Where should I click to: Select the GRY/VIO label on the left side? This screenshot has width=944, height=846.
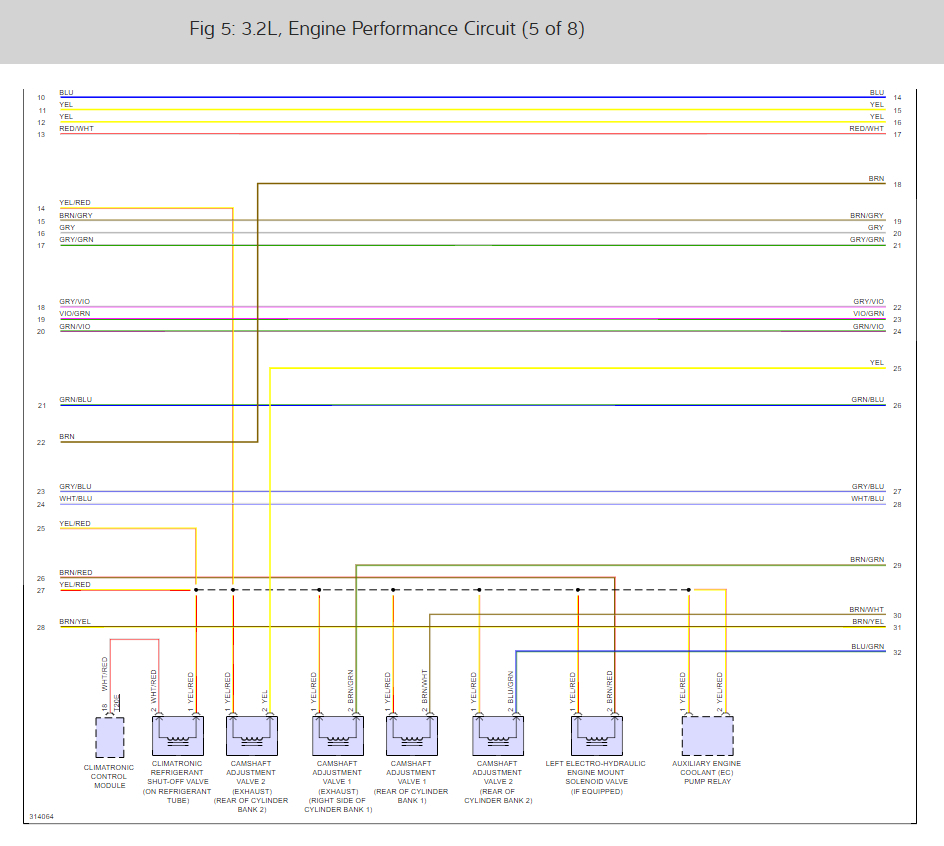pos(75,301)
